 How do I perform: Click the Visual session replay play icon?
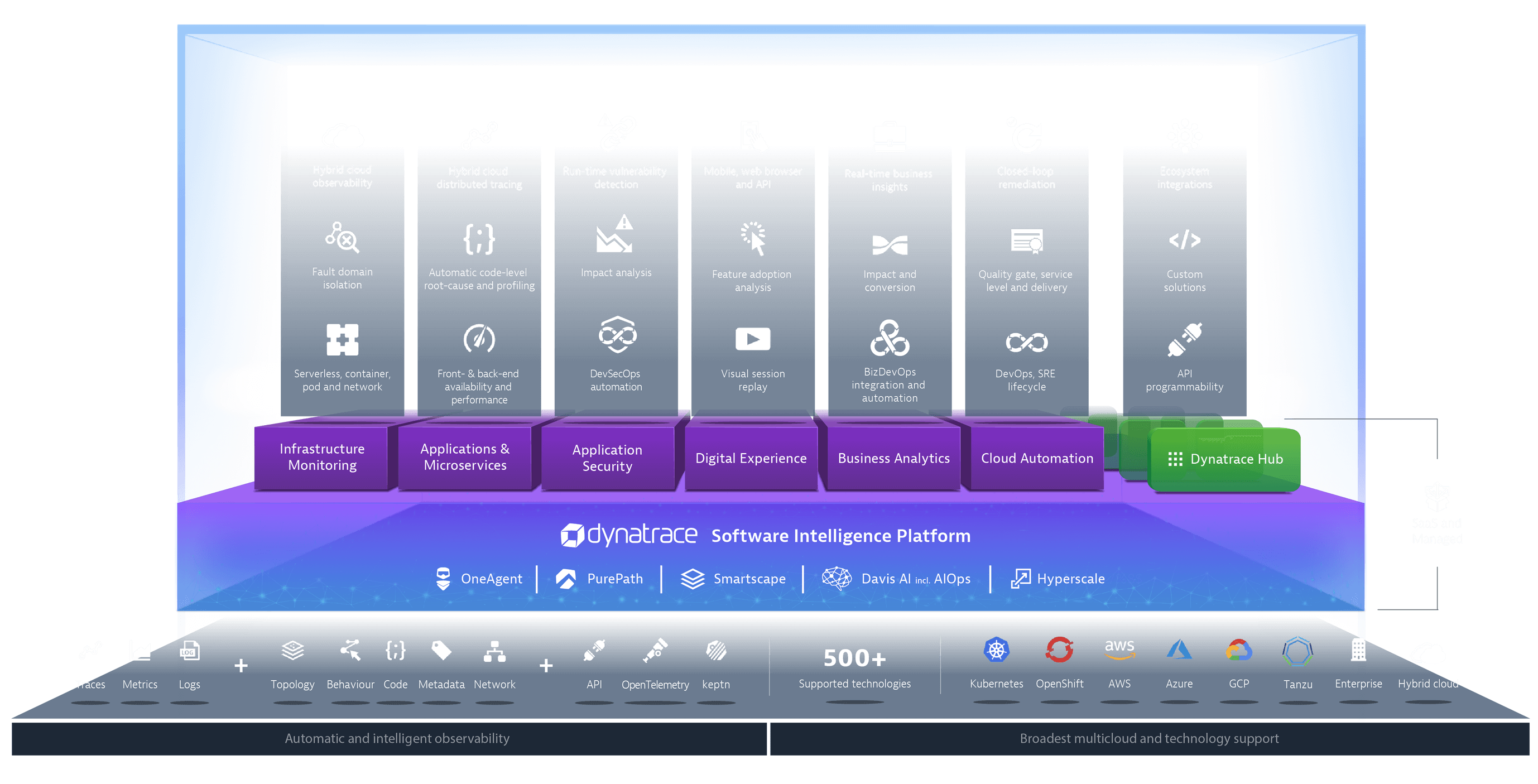tap(752, 339)
